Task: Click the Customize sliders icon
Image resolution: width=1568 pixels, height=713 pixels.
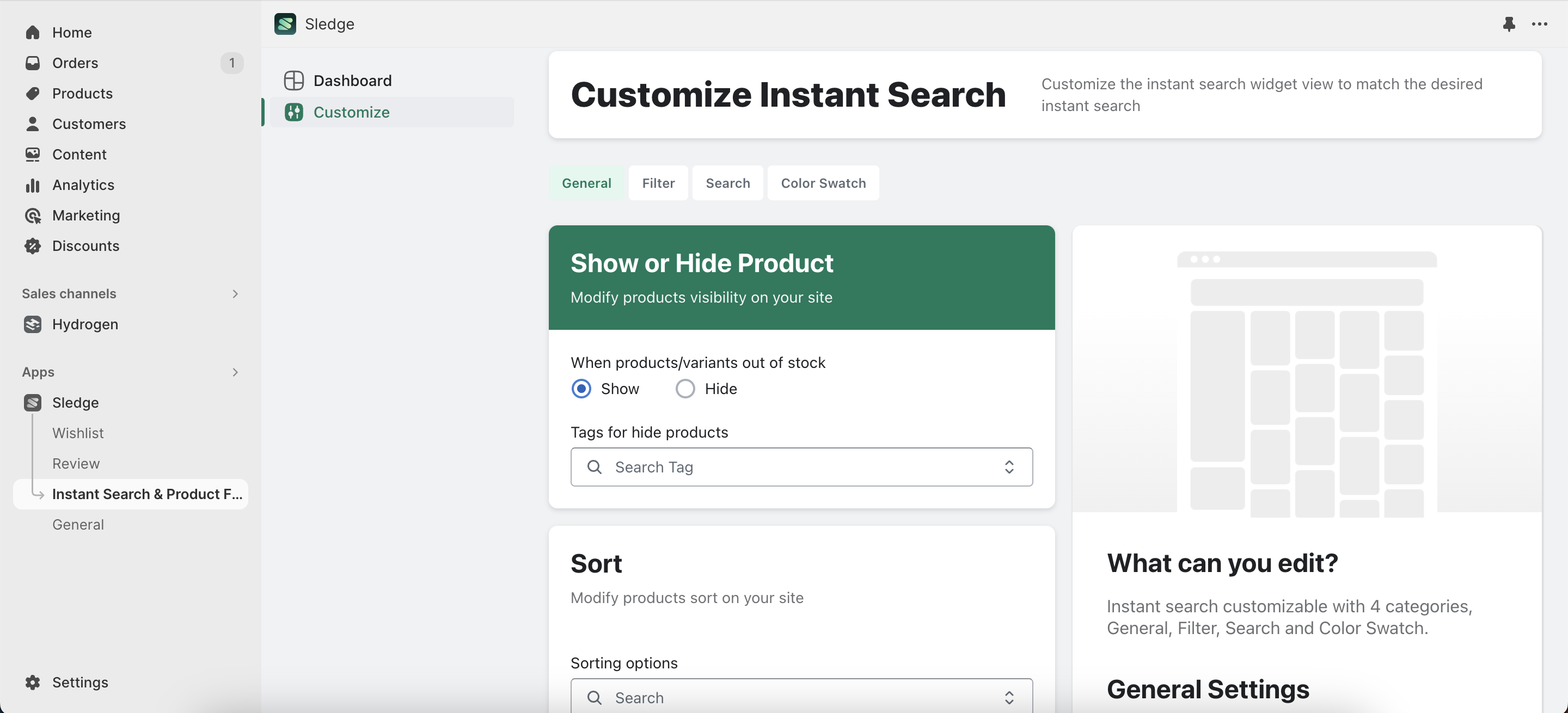Action: (294, 112)
